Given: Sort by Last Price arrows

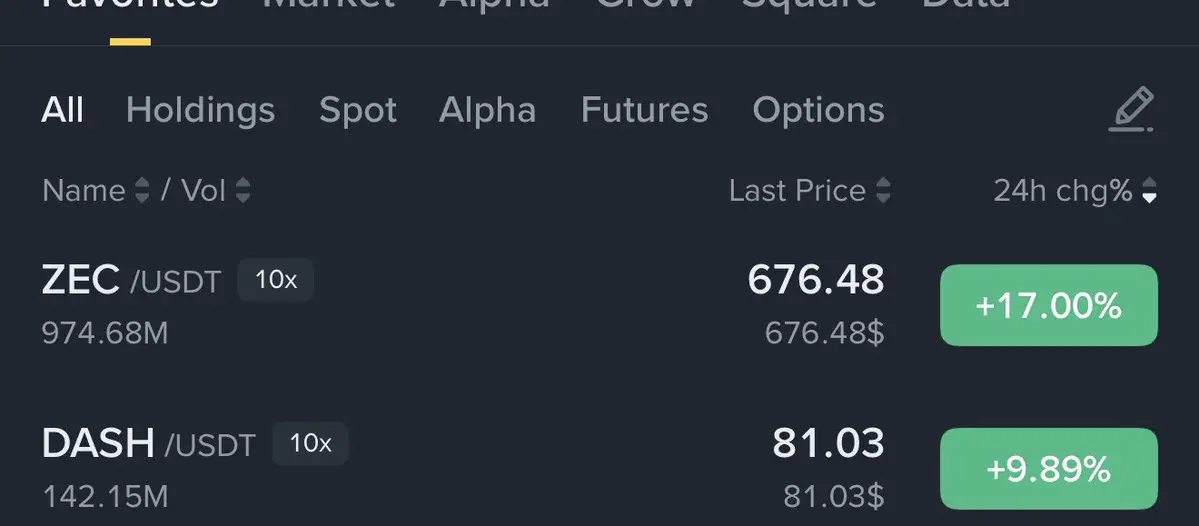Looking at the screenshot, I should [882, 190].
